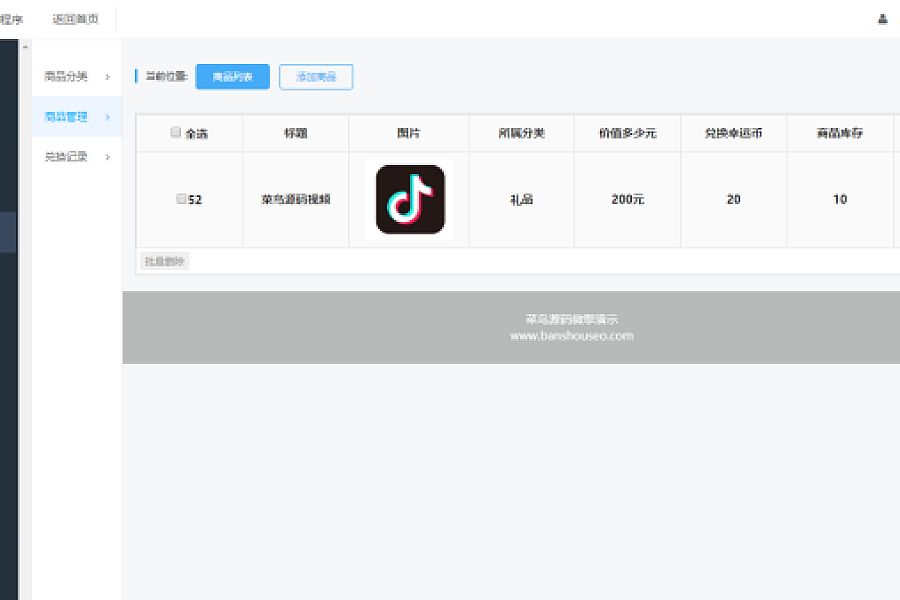Click the 商品库存 column header

[840, 133]
